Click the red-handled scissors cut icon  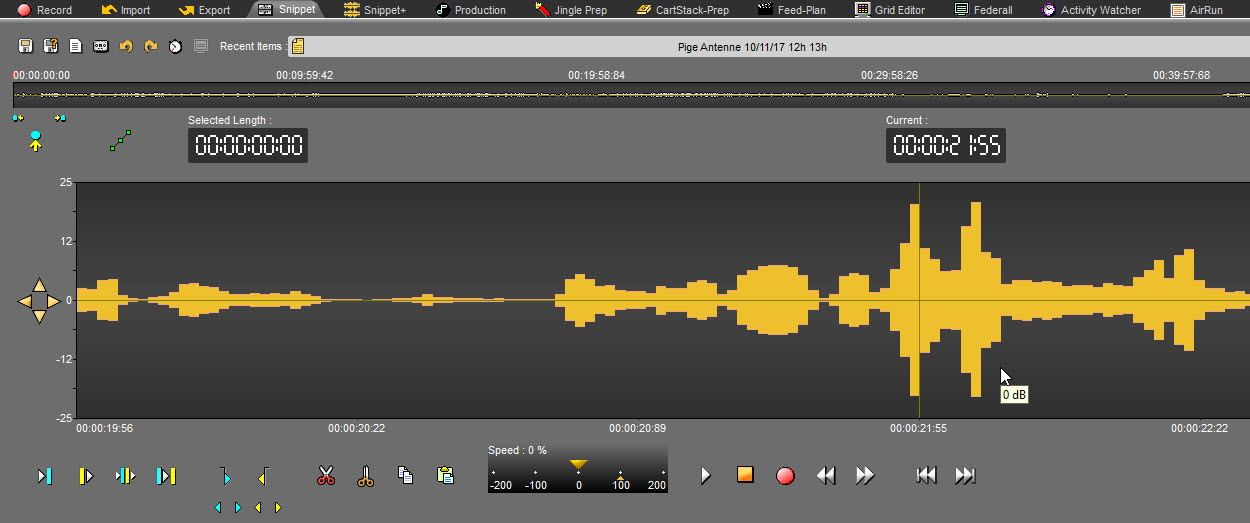[x=326, y=476]
